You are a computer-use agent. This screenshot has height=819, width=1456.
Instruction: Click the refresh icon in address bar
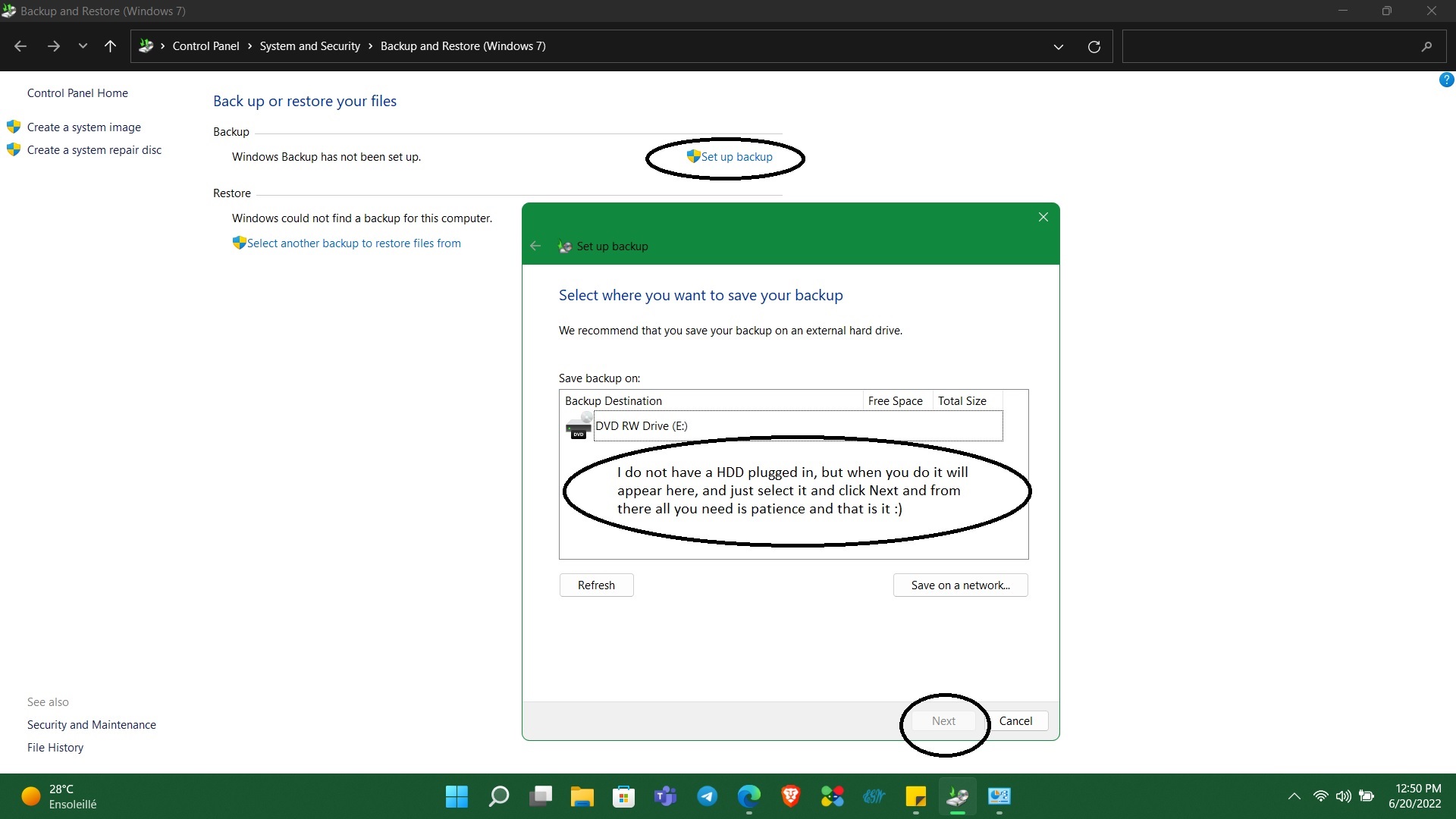[1094, 47]
